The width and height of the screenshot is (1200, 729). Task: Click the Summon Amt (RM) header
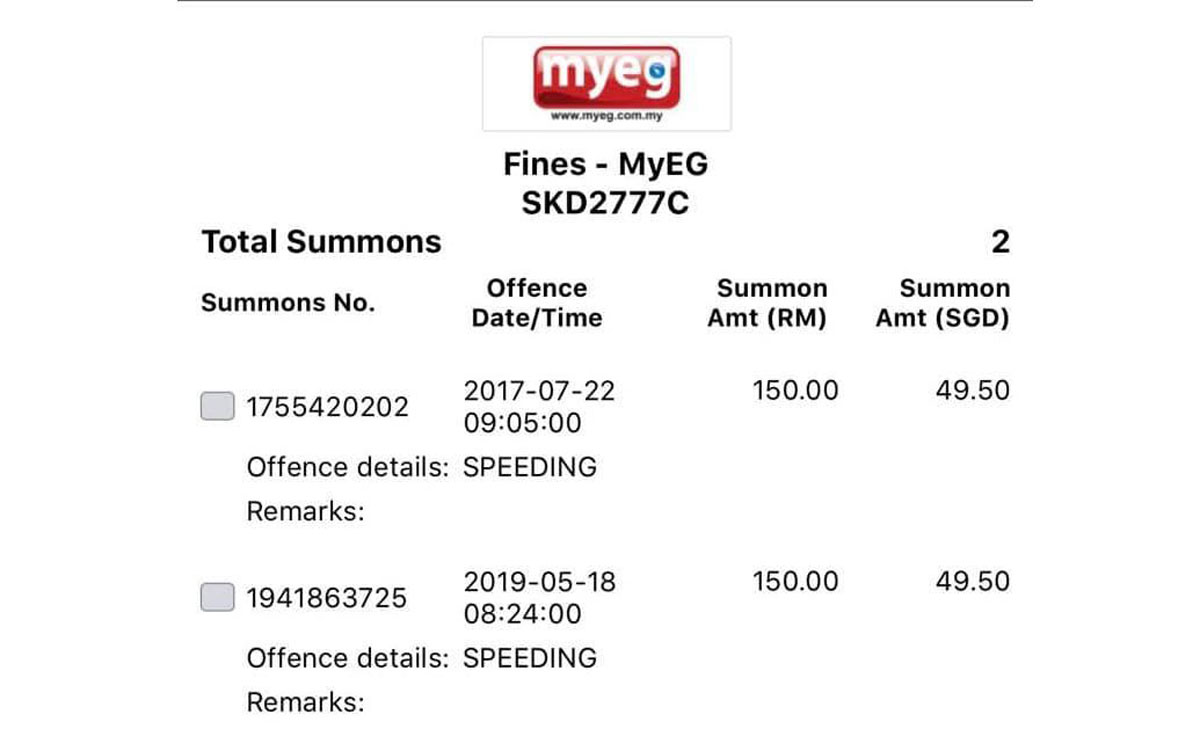pos(772,303)
